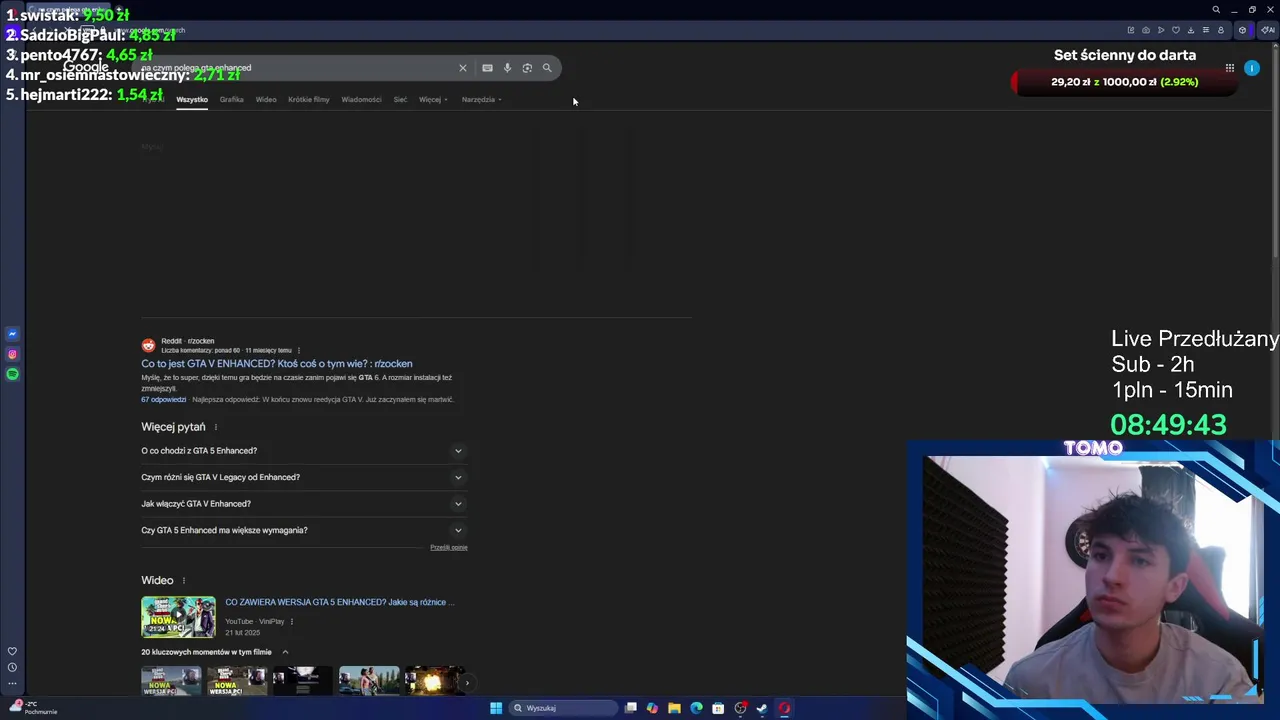Image resolution: width=1280 pixels, height=720 pixels.
Task: Open the Google account avatar
Action: click(1252, 68)
